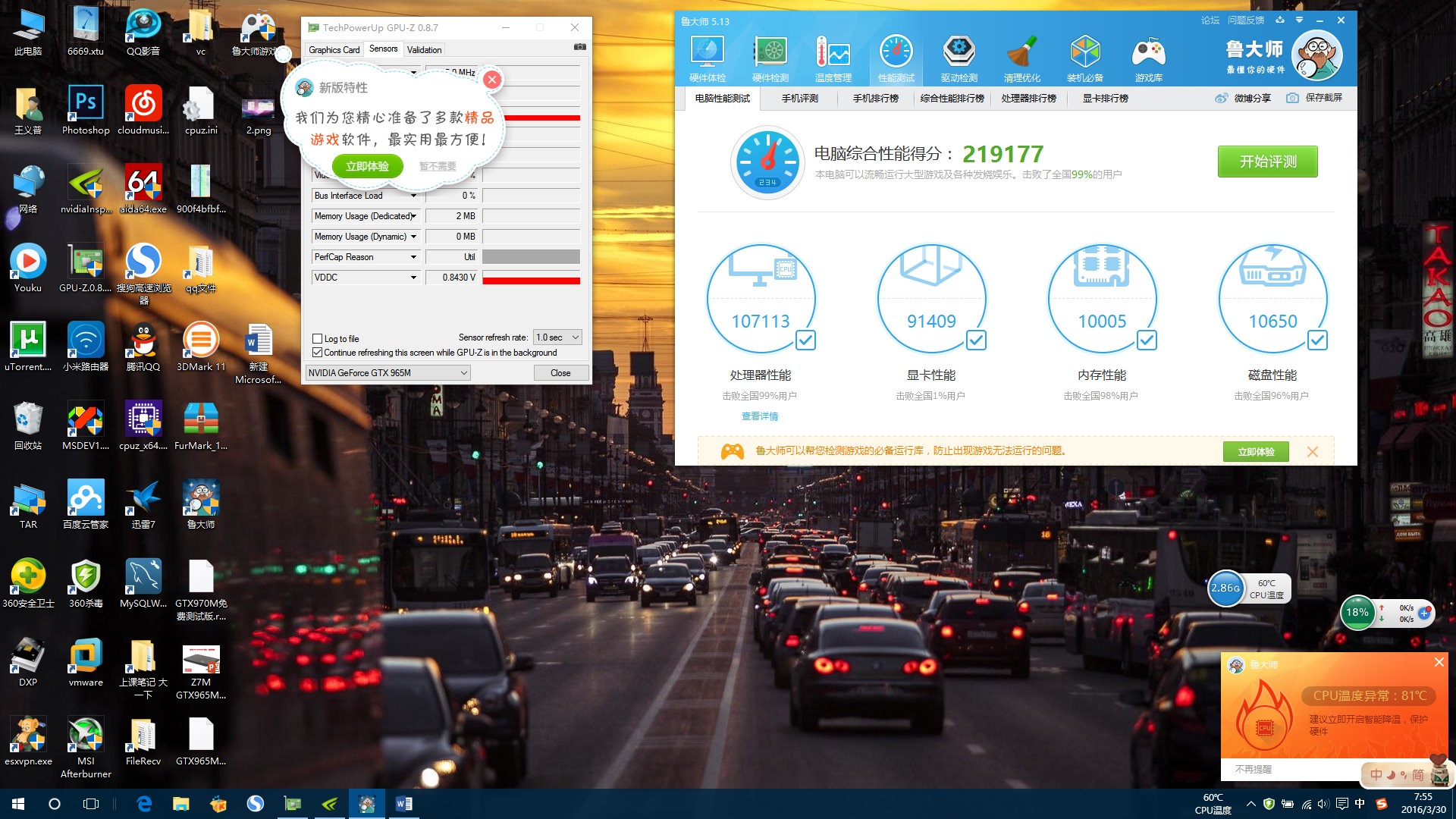Expand the PerfCap Reason sensor dropdown
The width and height of the screenshot is (1456, 819).
413,257
